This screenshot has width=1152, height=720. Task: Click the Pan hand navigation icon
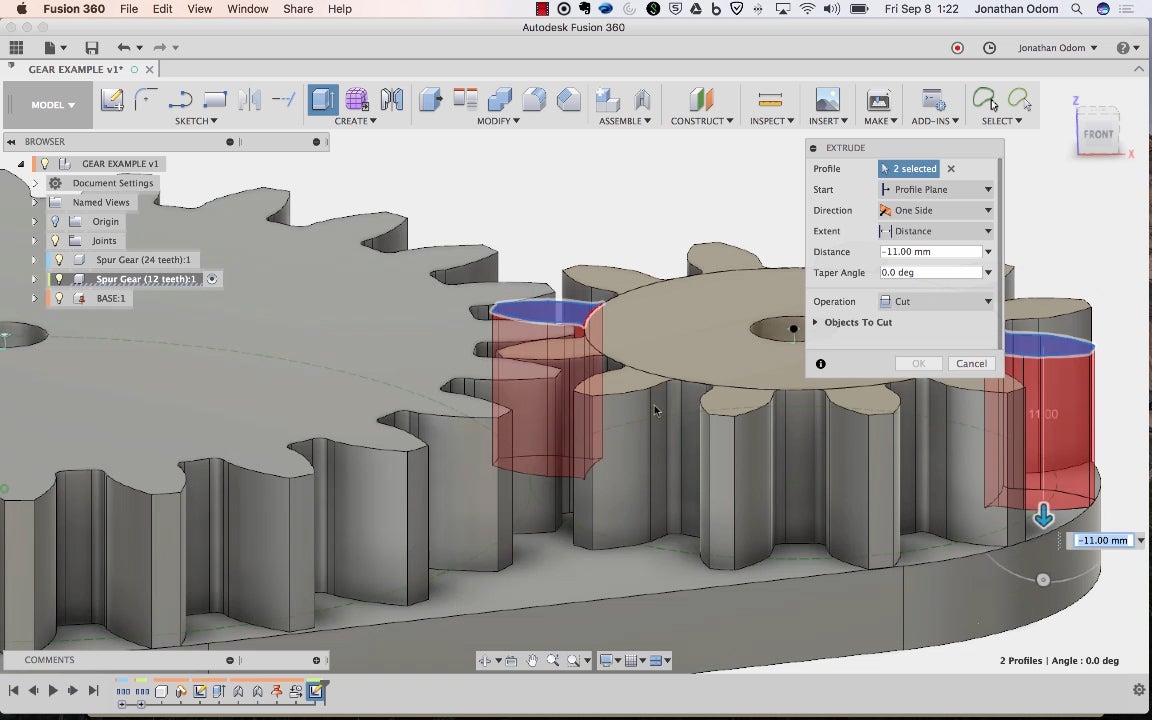(532, 660)
